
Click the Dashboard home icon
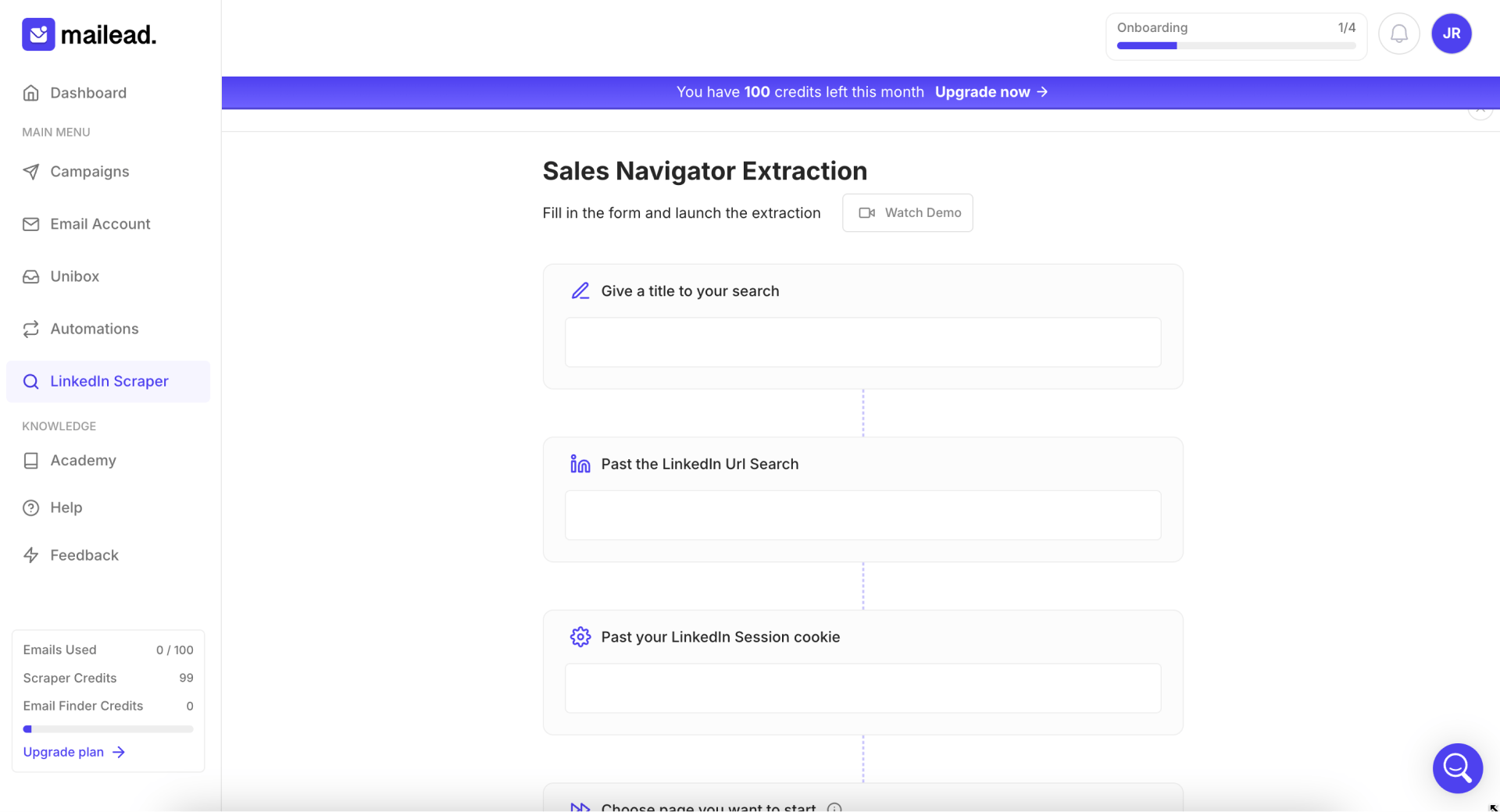click(31, 93)
